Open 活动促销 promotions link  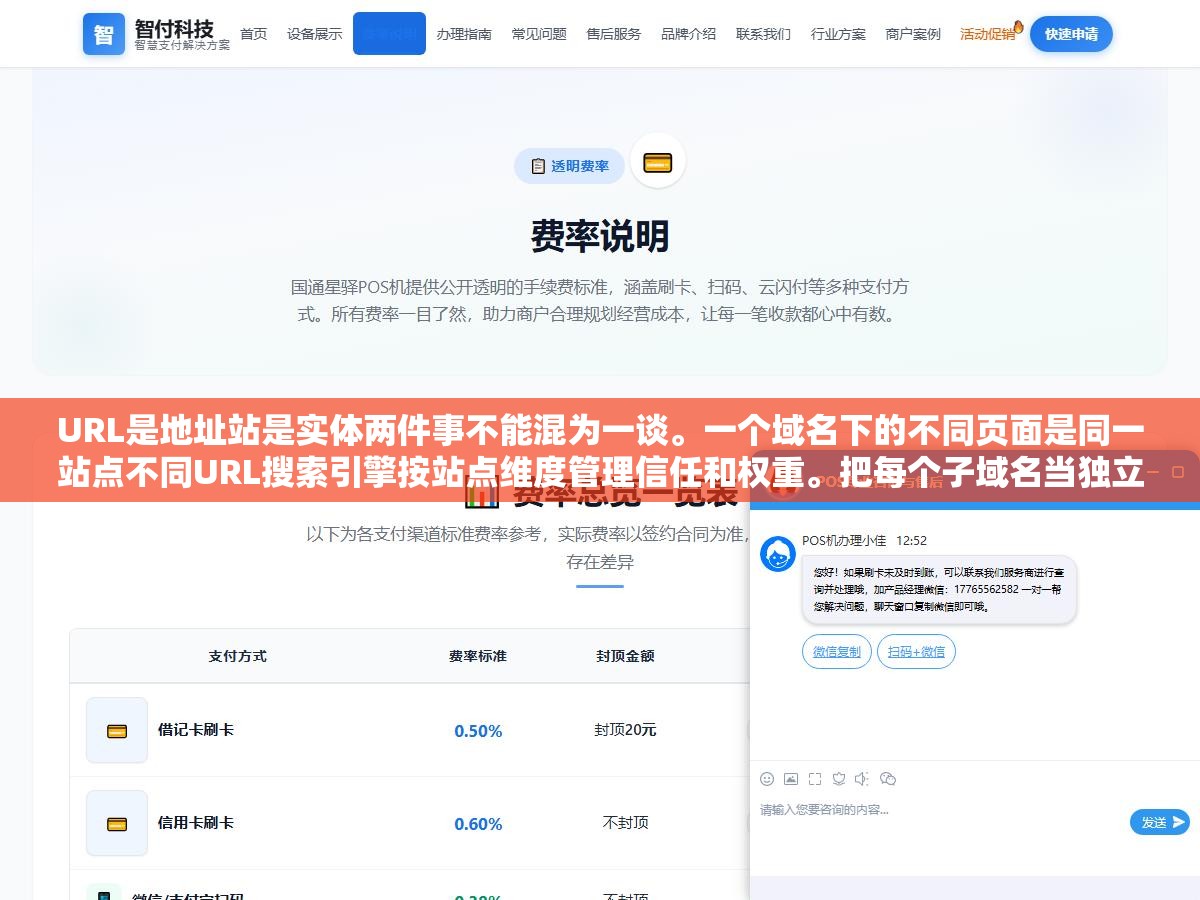(988, 34)
